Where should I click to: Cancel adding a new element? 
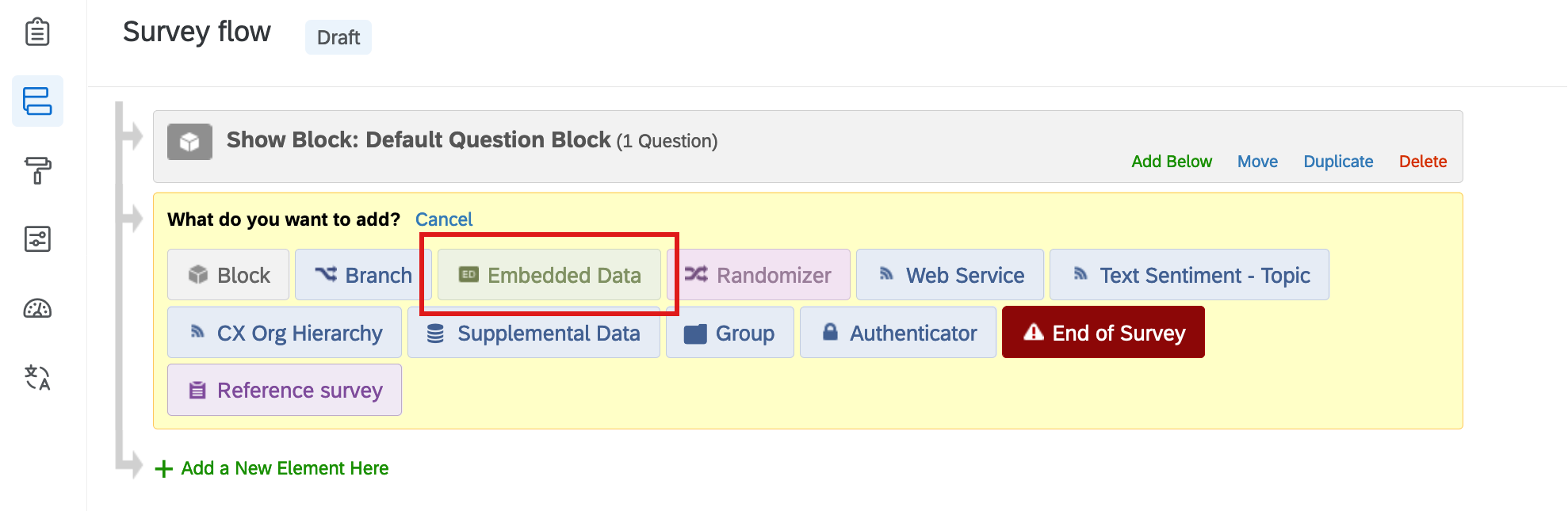[x=444, y=219]
